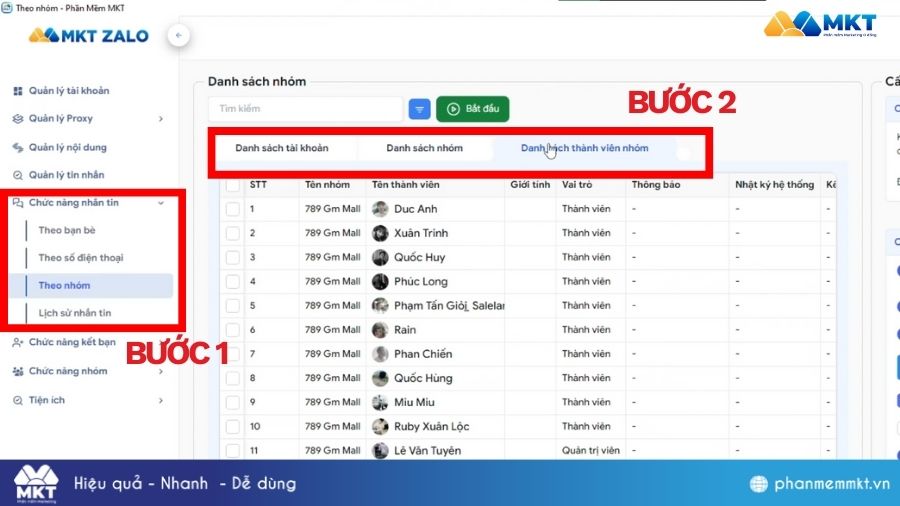Open Chức năng kết bạn in sidebar
This screenshot has height=506, width=900.
72,342
